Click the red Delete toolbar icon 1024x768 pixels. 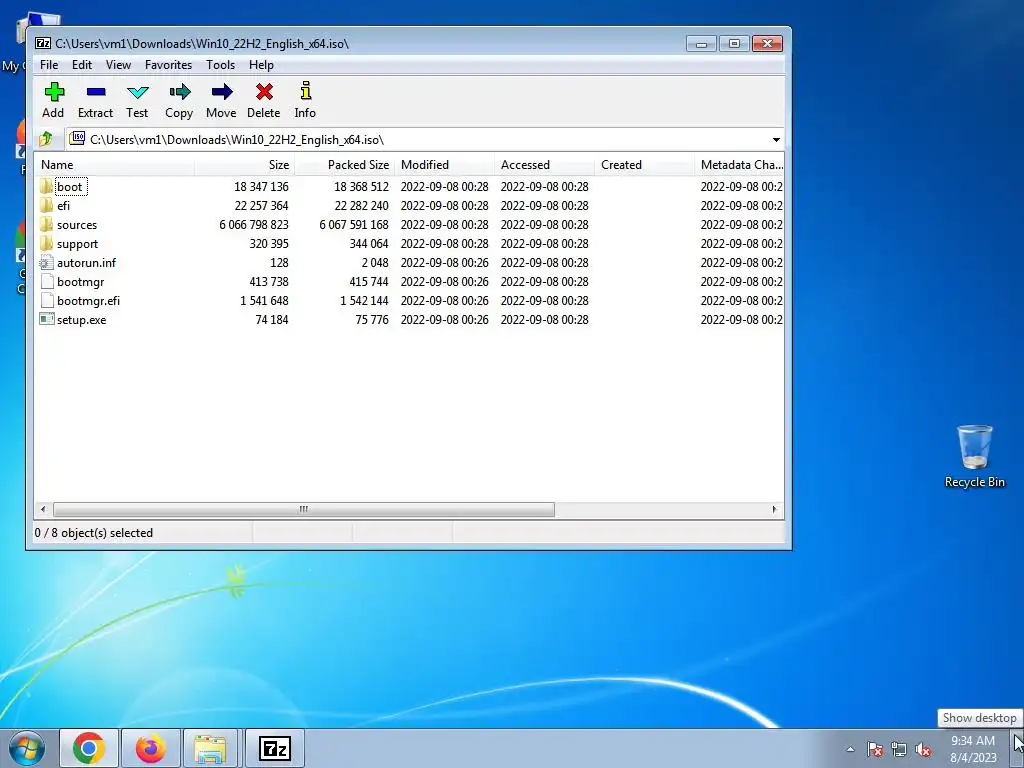pos(264,92)
